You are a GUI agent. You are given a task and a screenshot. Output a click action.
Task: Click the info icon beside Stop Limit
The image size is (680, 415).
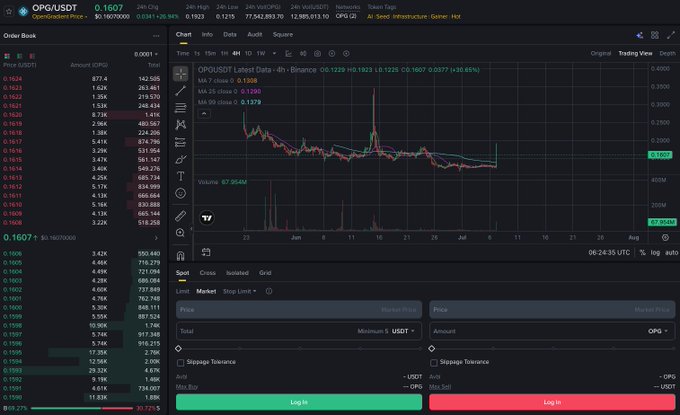pyautogui.click(x=269, y=291)
